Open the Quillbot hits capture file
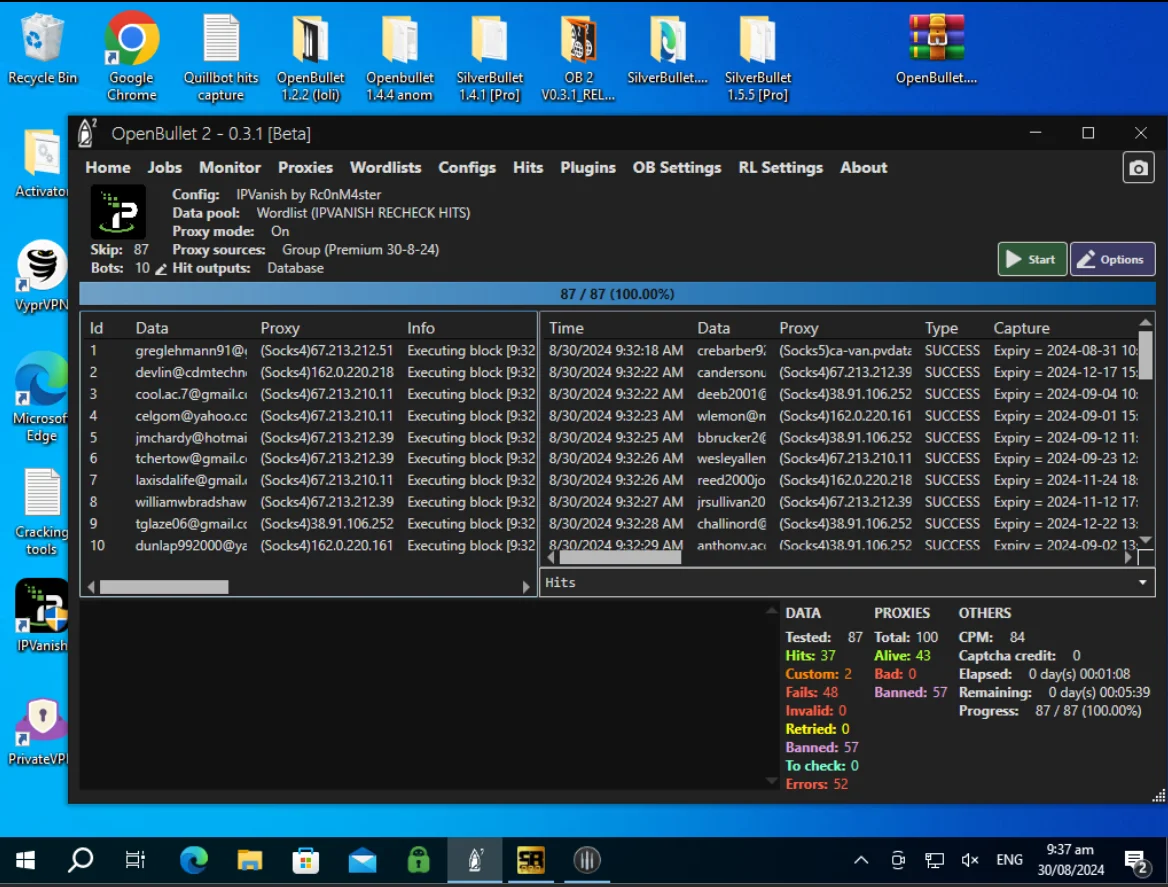This screenshot has width=1168, height=887. (220, 58)
